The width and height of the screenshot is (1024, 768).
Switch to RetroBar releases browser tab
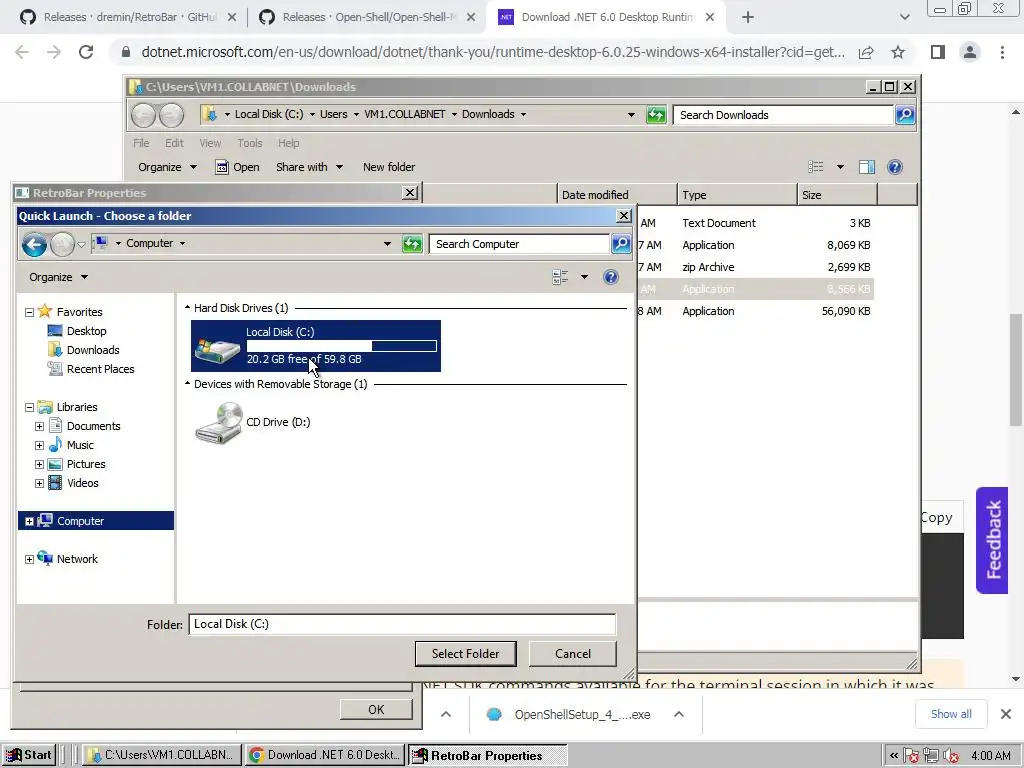pyautogui.click(x=129, y=17)
